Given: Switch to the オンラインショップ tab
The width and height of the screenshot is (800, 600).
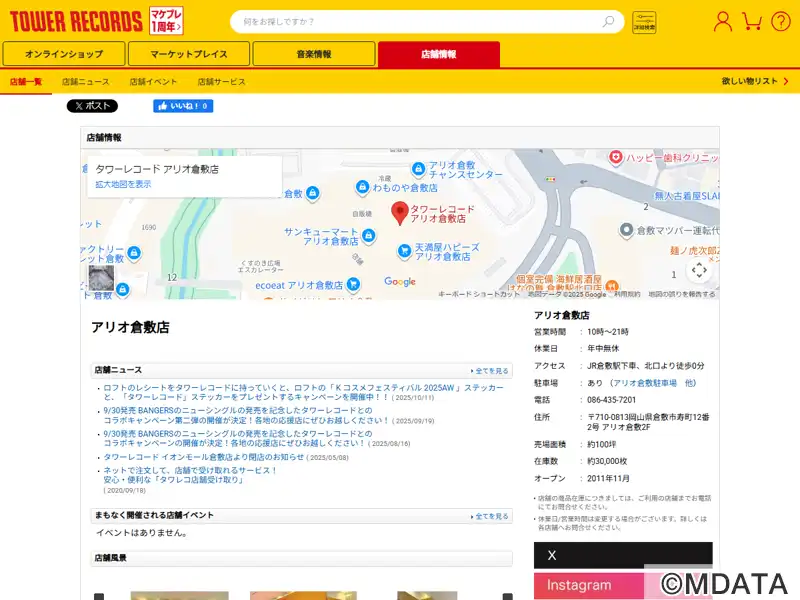Looking at the screenshot, I should [x=64, y=54].
